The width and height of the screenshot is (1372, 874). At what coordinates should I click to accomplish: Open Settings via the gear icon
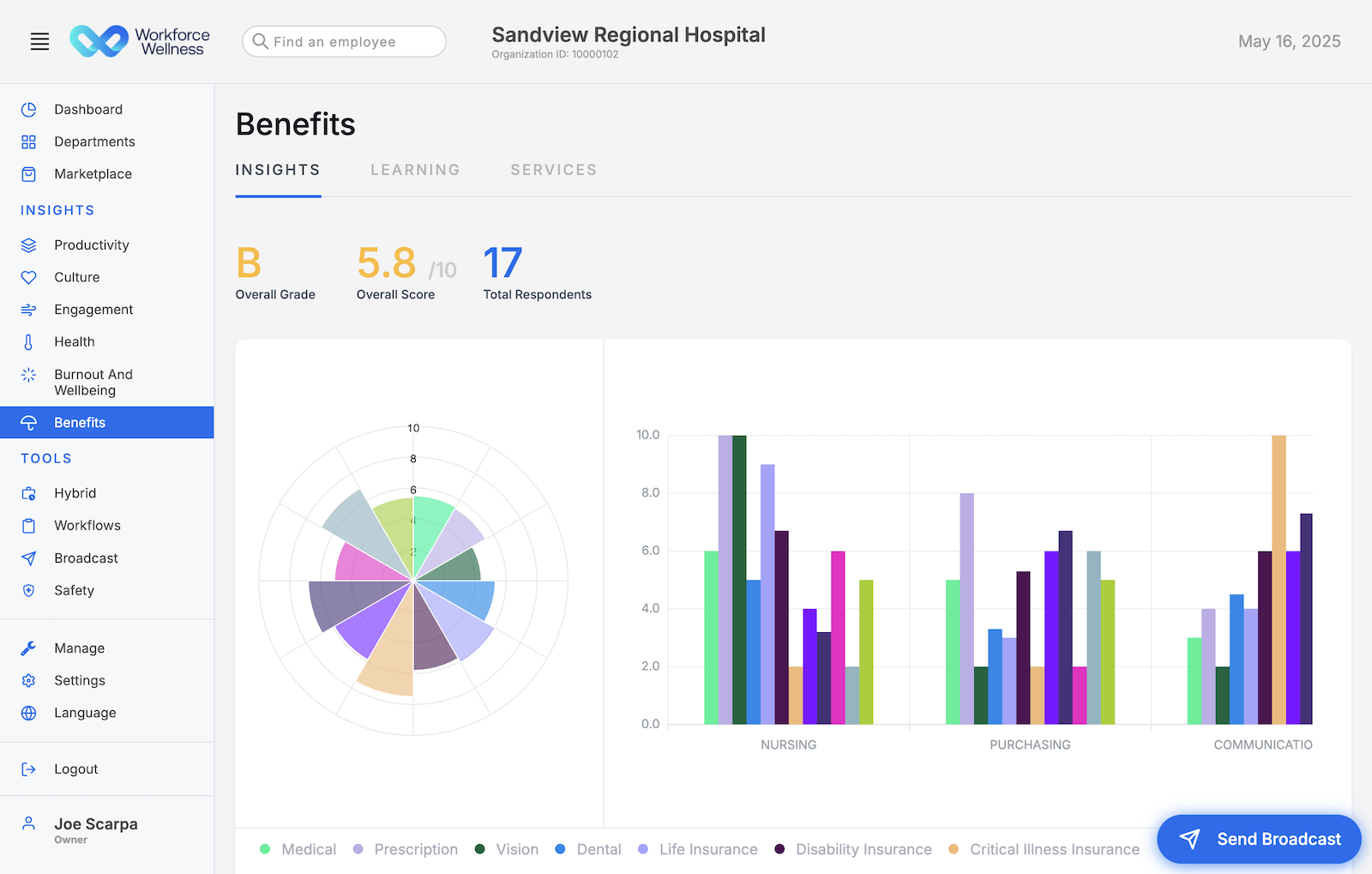pyautogui.click(x=28, y=680)
